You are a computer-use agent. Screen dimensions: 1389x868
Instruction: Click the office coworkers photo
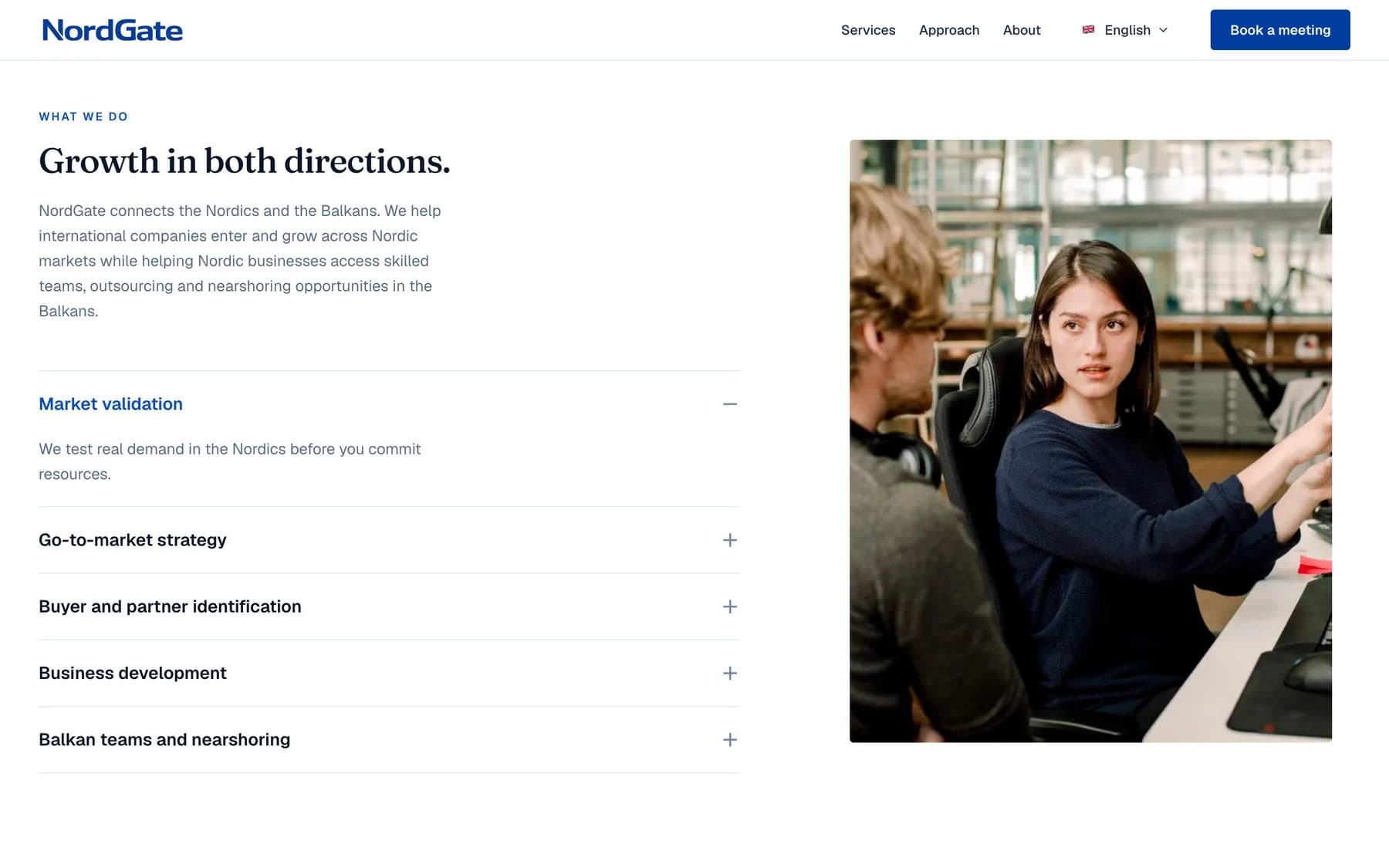pyautogui.click(x=1090, y=441)
